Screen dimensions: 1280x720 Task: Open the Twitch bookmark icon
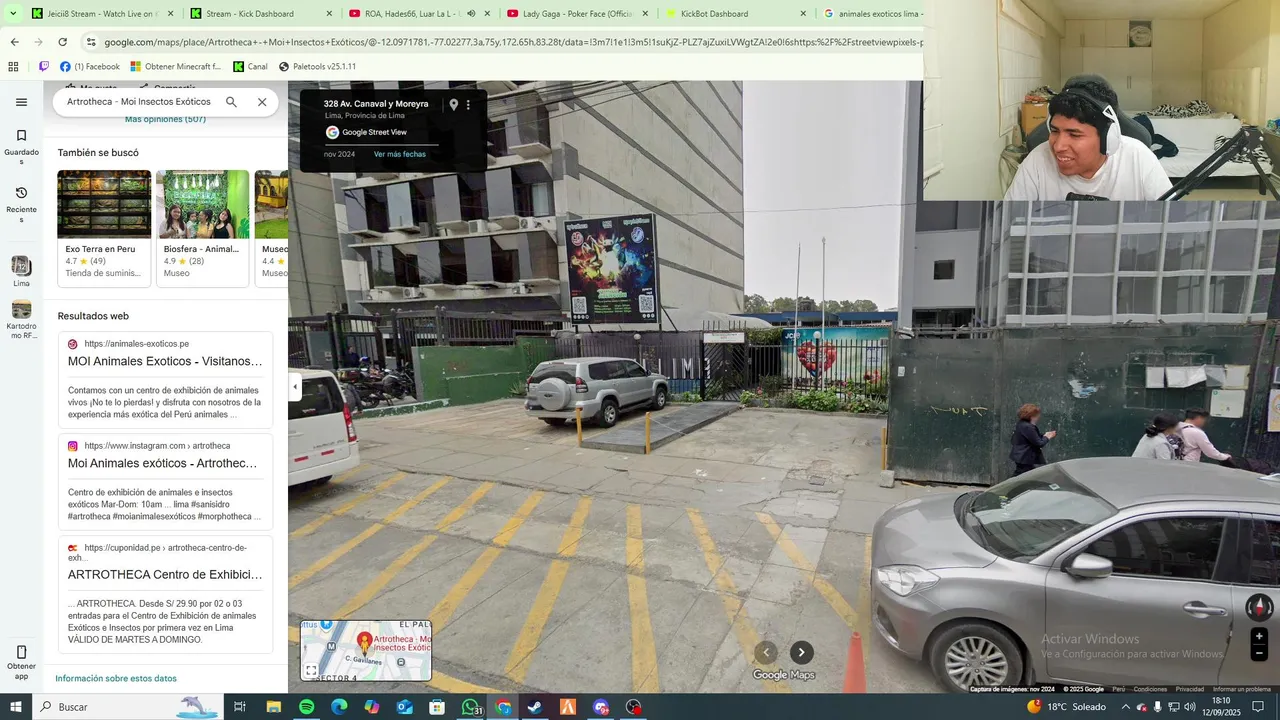click(x=44, y=67)
